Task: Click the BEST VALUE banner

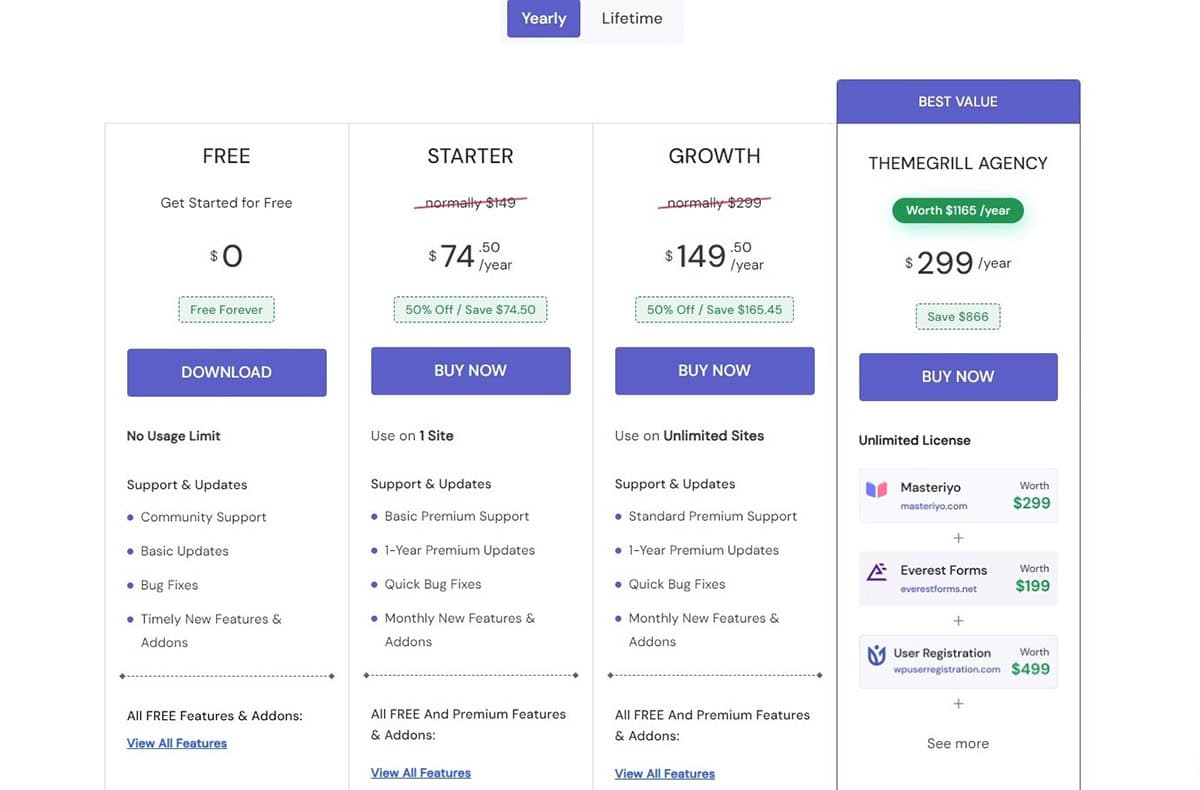Action: click(x=958, y=102)
